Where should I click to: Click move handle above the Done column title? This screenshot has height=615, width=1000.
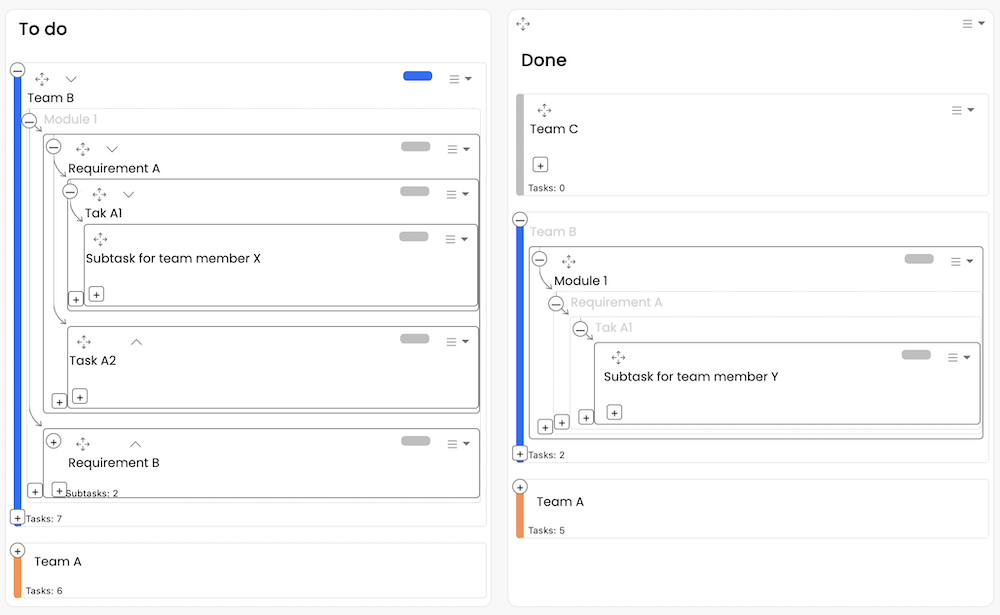click(523, 24)
